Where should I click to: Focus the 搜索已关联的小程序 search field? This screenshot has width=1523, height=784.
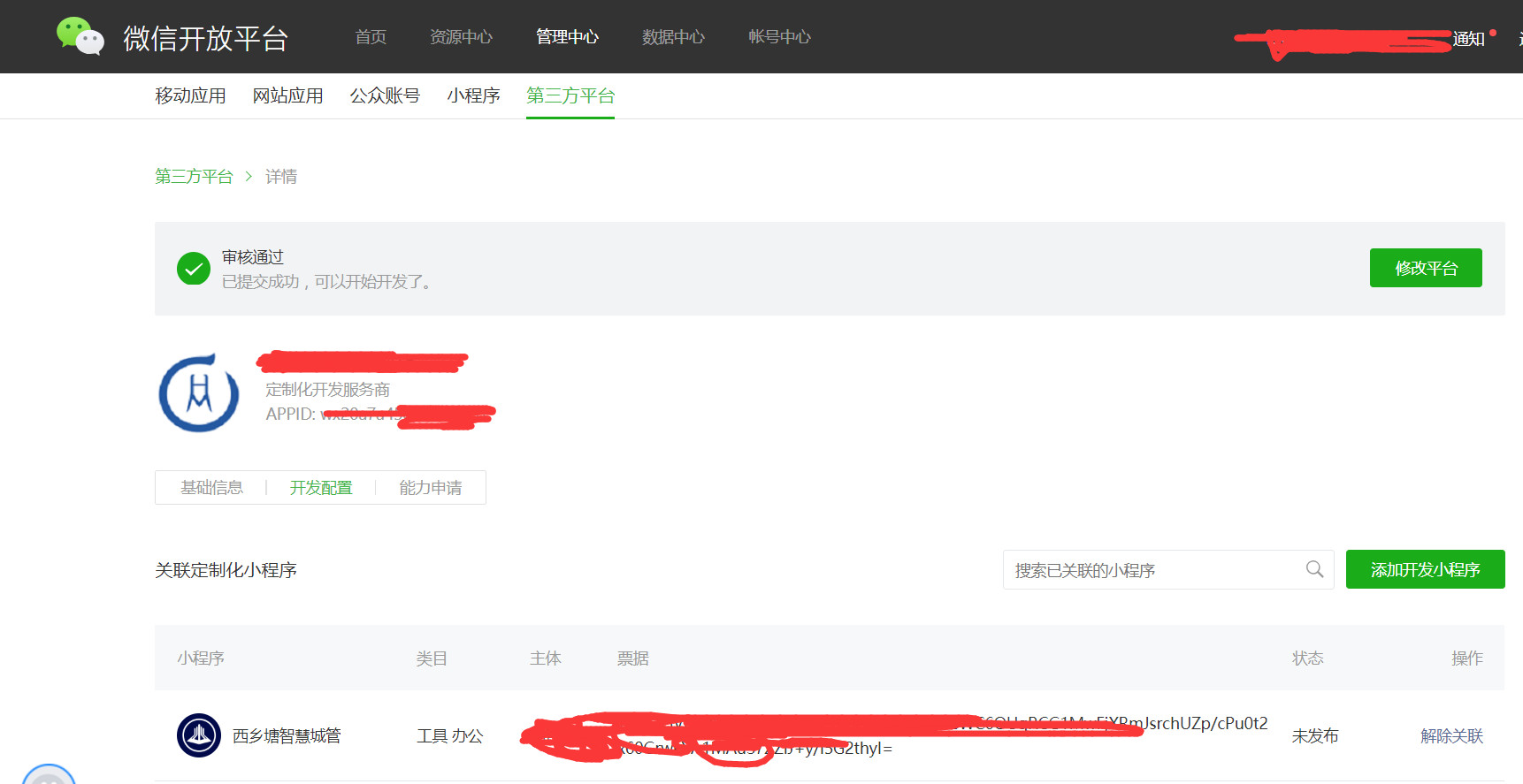(x=1167, y=570)
